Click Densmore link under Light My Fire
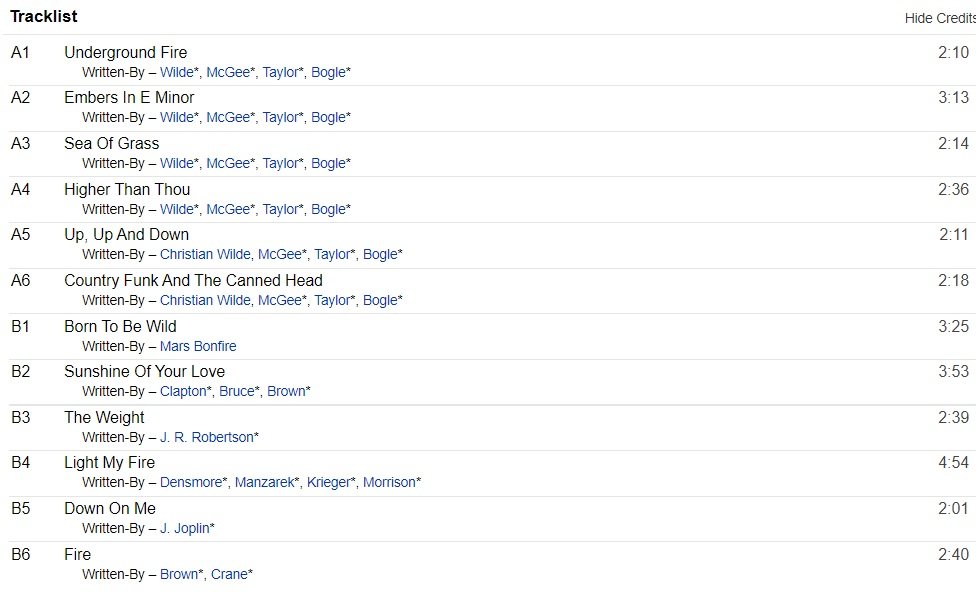The width and height of the screenshot is (976, 593). [x=191, y=482]
